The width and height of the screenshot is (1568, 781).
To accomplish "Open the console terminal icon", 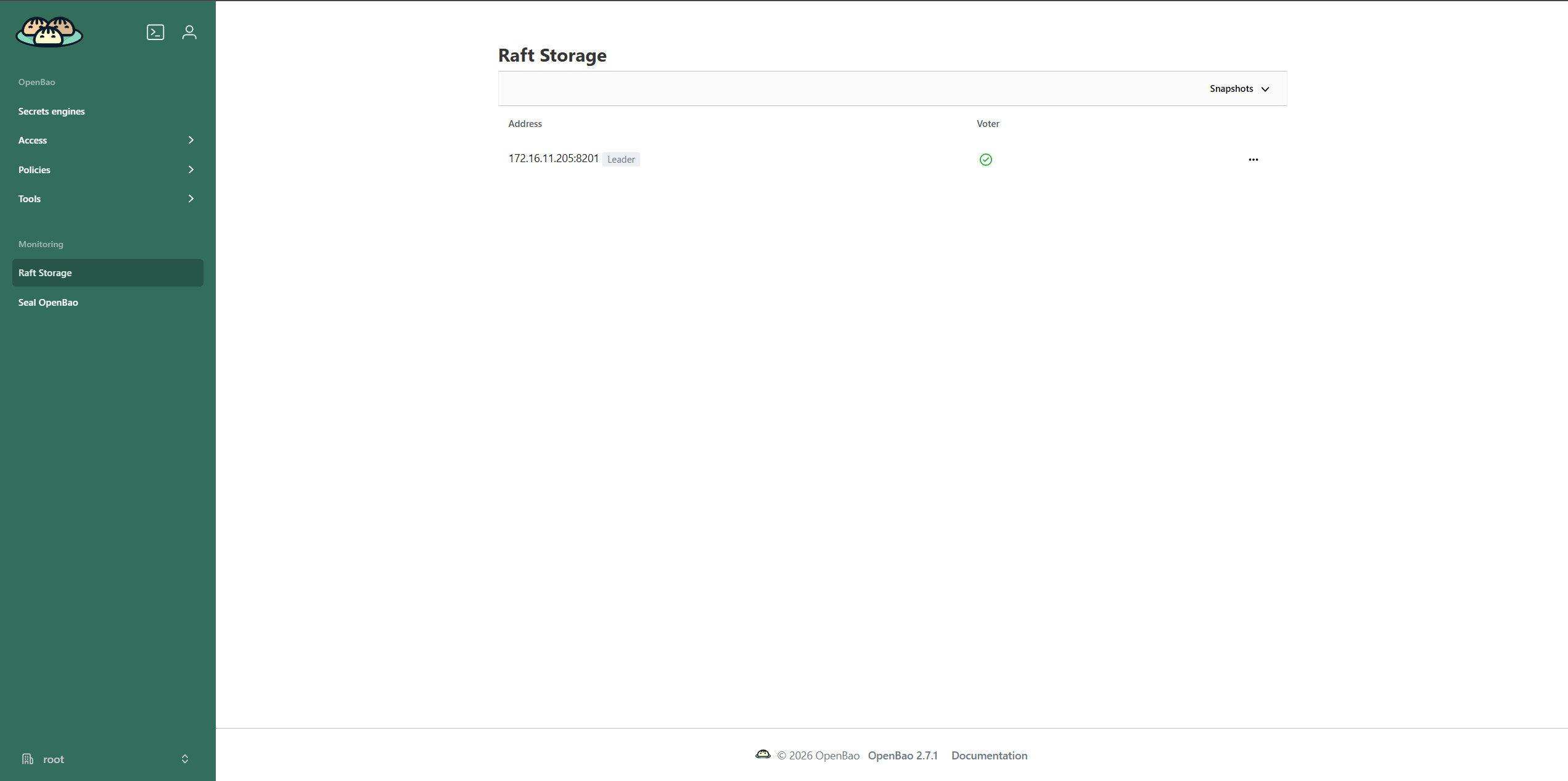I will coord(155,32).
